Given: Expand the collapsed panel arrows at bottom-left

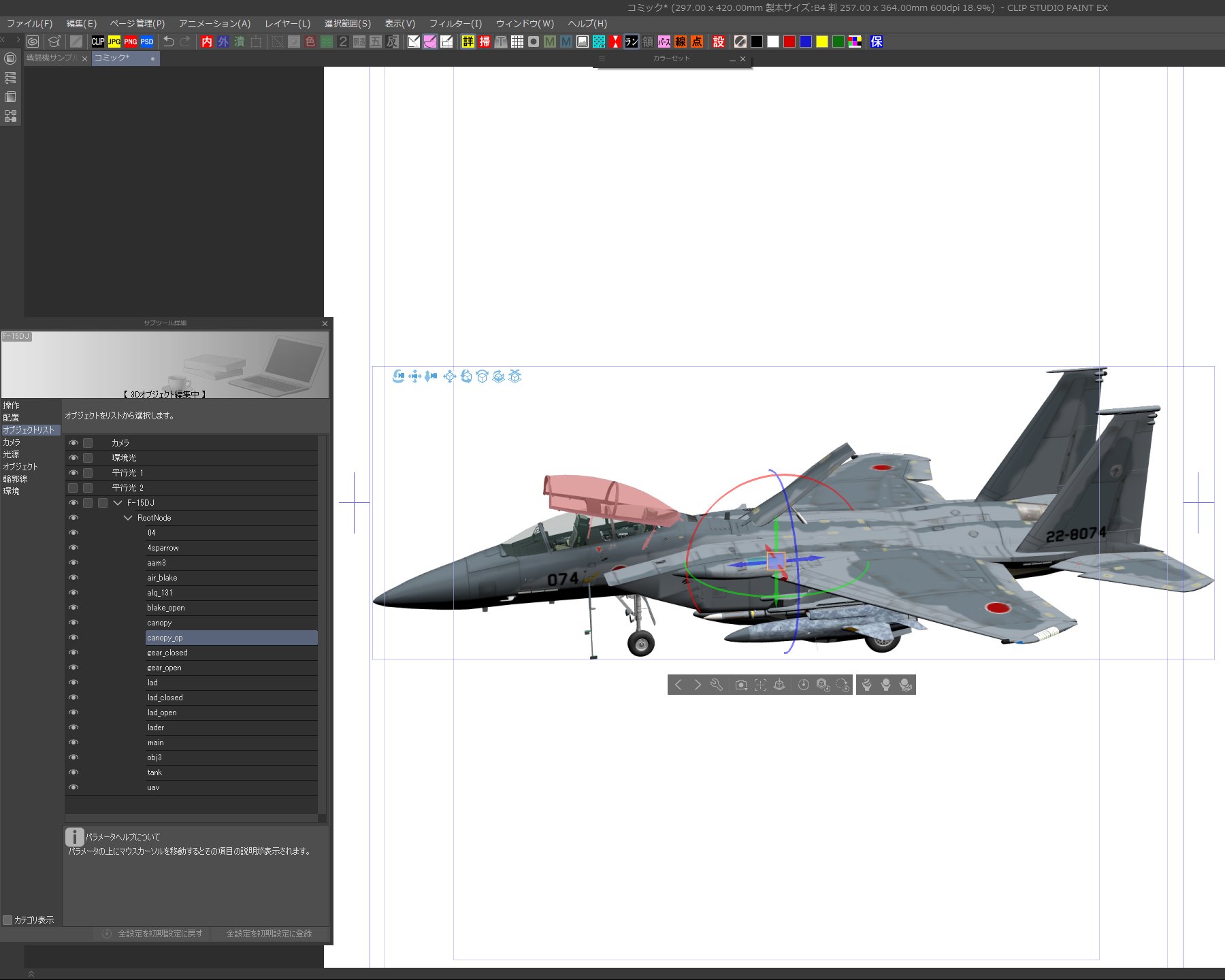Looking at the screenshot, I should coord(31,975).
